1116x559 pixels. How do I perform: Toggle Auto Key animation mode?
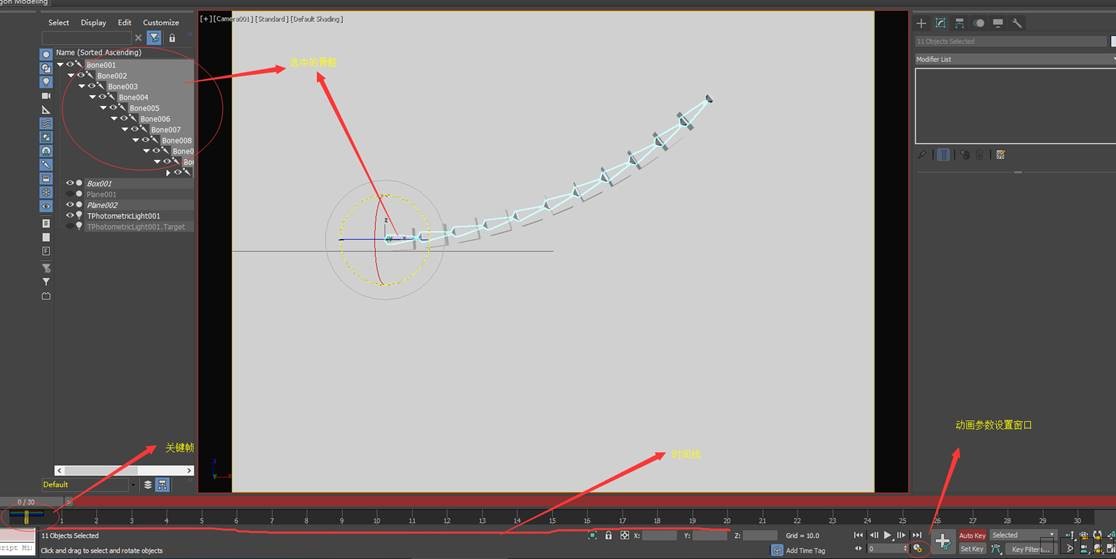[x=972, y=536]
